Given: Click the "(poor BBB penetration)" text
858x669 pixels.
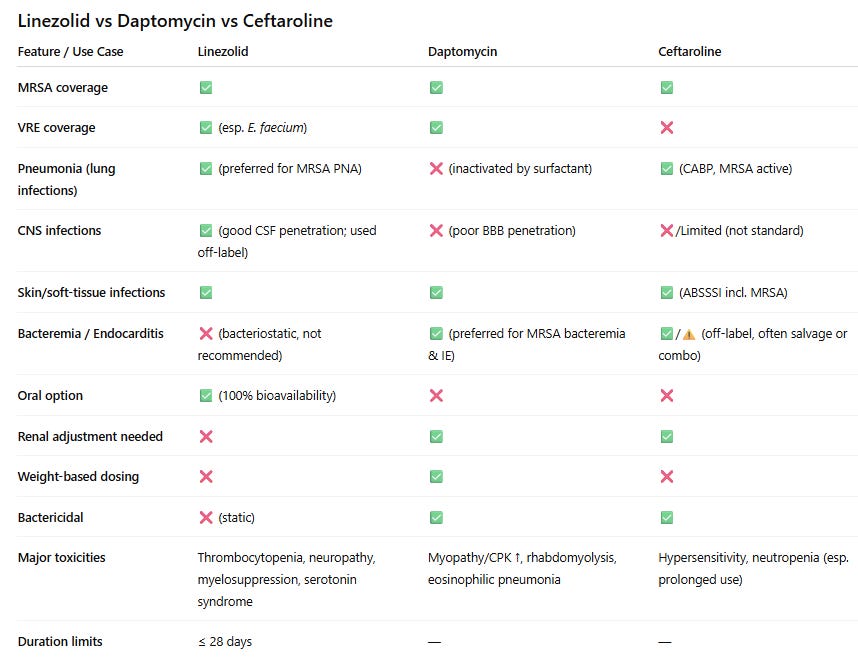Looking at the screenshot, I should click(x=512, y=230).
